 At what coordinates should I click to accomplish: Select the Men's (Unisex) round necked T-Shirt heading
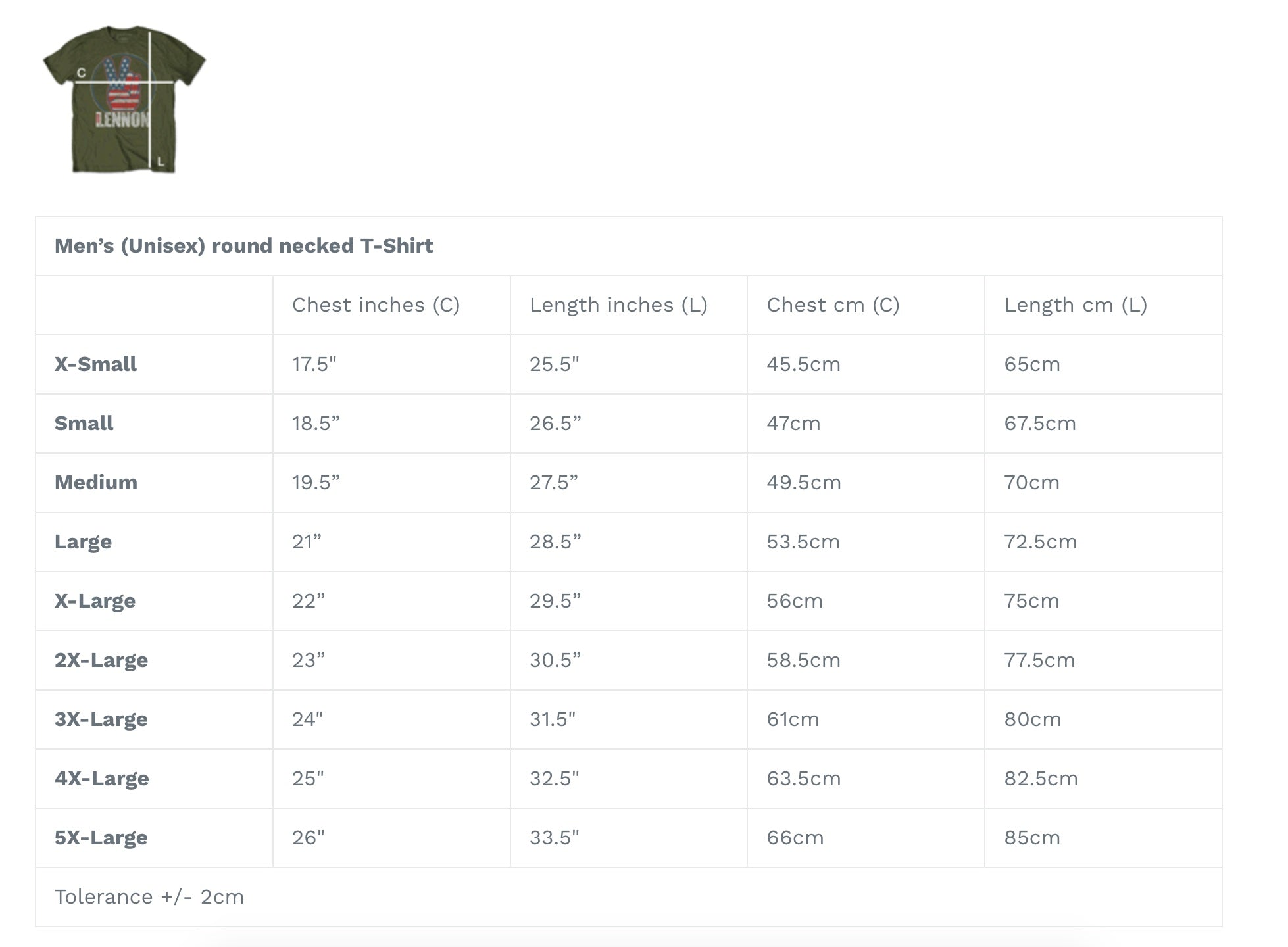(243, 246)
